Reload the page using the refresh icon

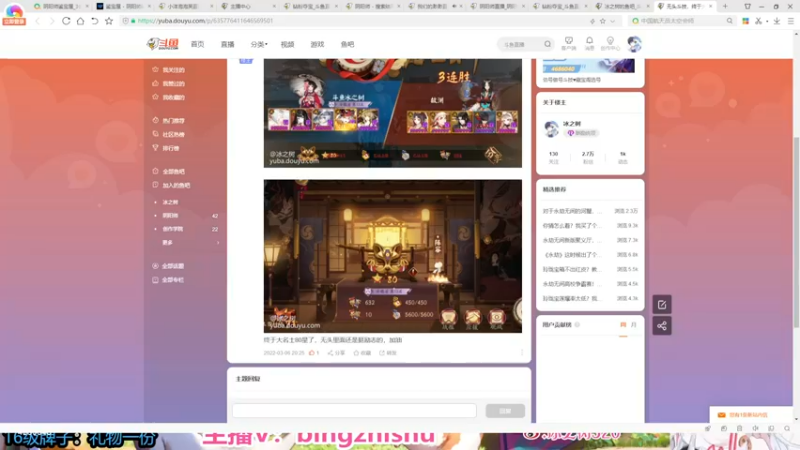click(x=66, y=21)
